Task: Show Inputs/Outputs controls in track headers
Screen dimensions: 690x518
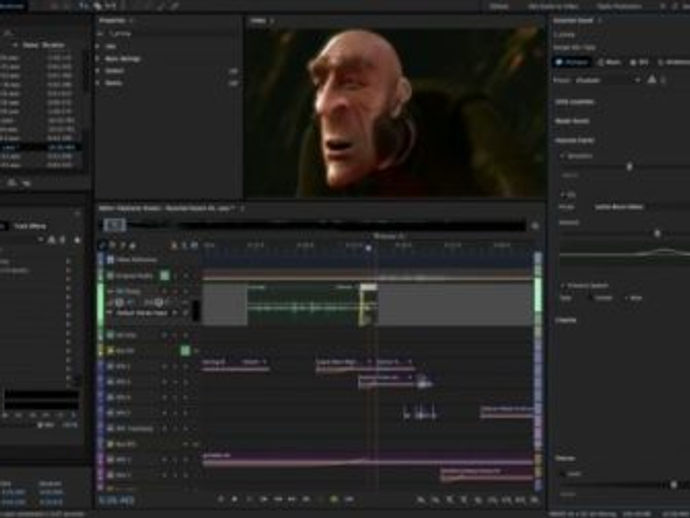Action: 102,246
